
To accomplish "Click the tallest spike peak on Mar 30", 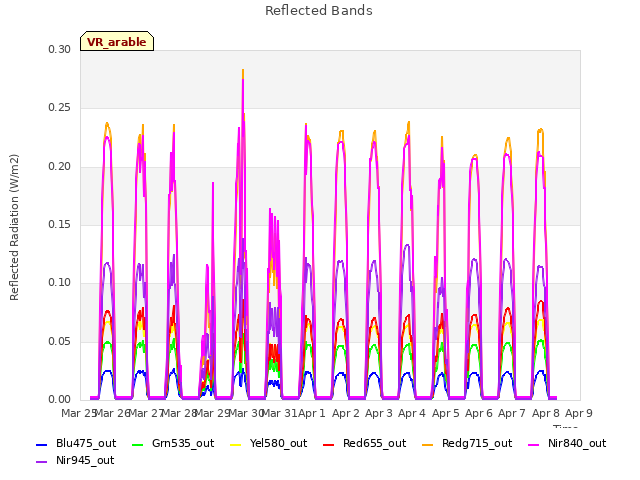I will (x=243, y=70).
